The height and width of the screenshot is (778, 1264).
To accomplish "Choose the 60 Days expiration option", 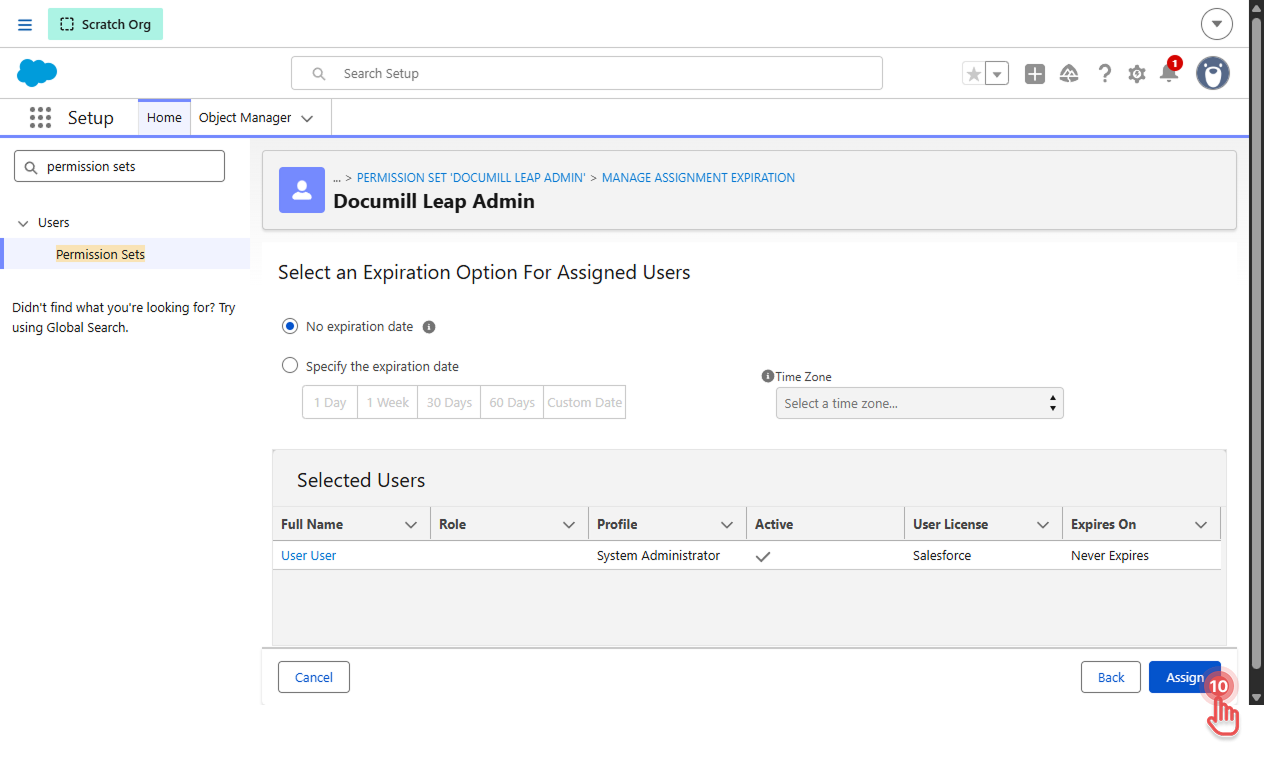I will pyautogui.click(x=512, y=402).
